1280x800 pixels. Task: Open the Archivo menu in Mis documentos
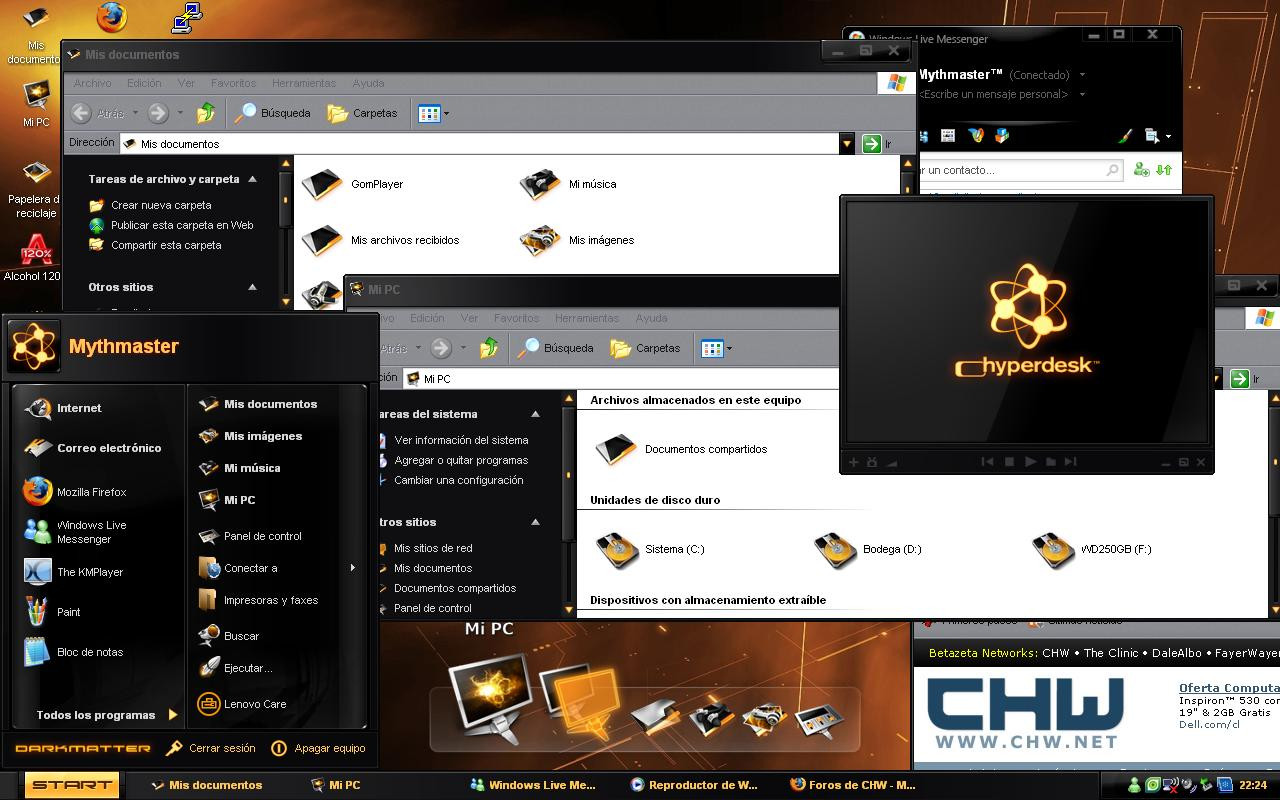[x=92, y=83]
